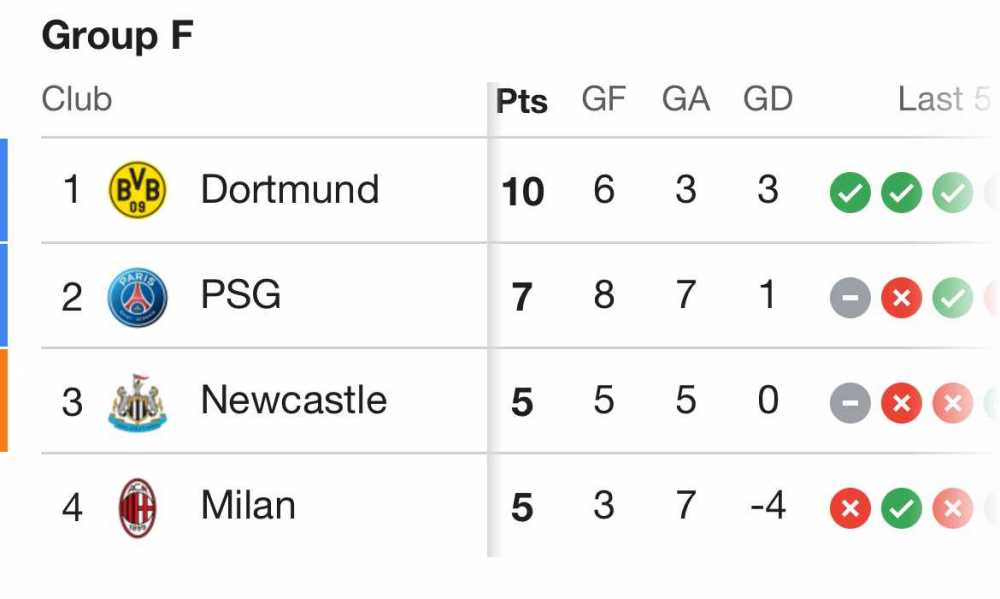The height and width of the screenshot is (599, 1000).
Task: Sort table by Pts column header
Action: [x=522, y=101]
